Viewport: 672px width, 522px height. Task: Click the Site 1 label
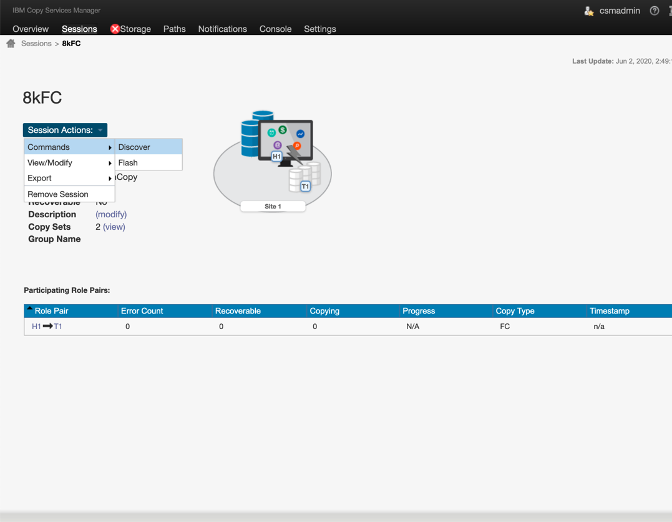[273, 206]
